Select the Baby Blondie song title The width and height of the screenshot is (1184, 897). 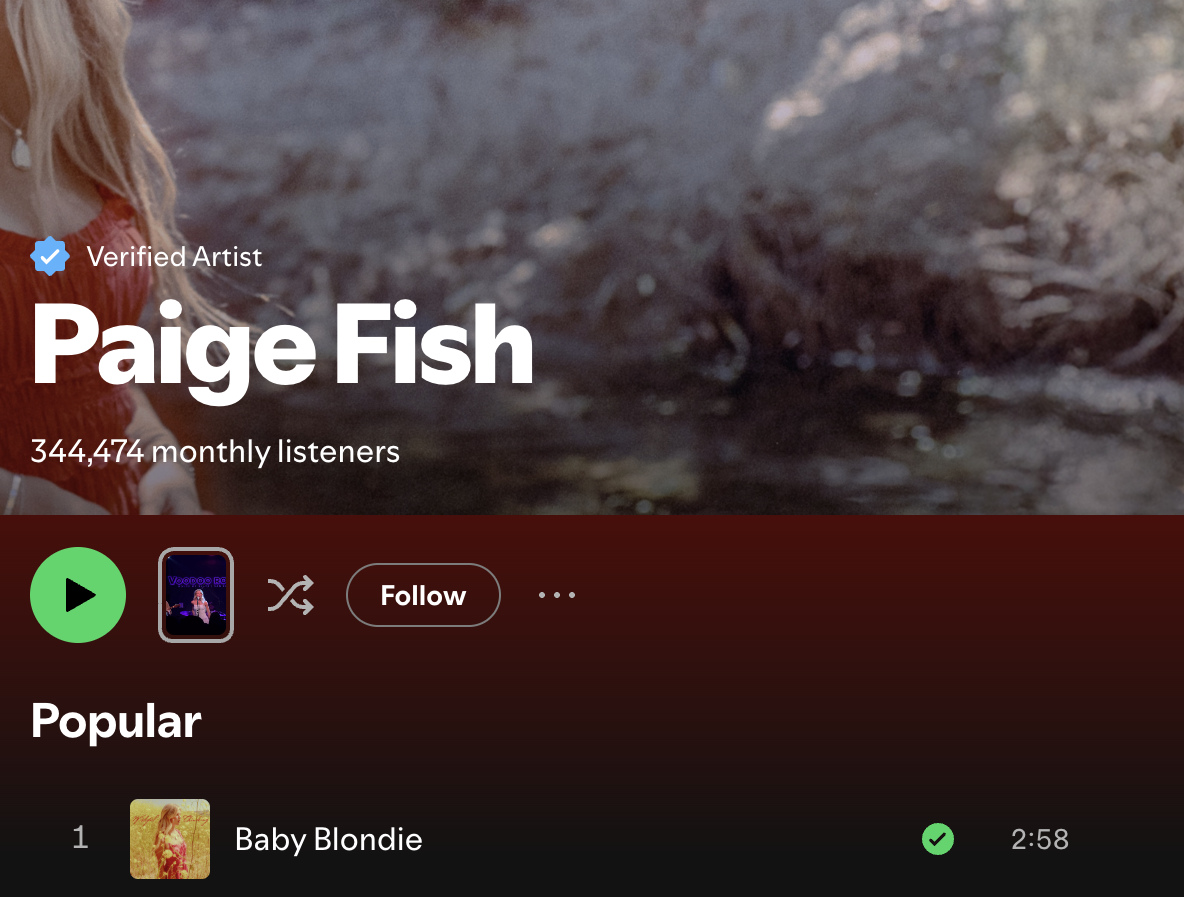328,839
